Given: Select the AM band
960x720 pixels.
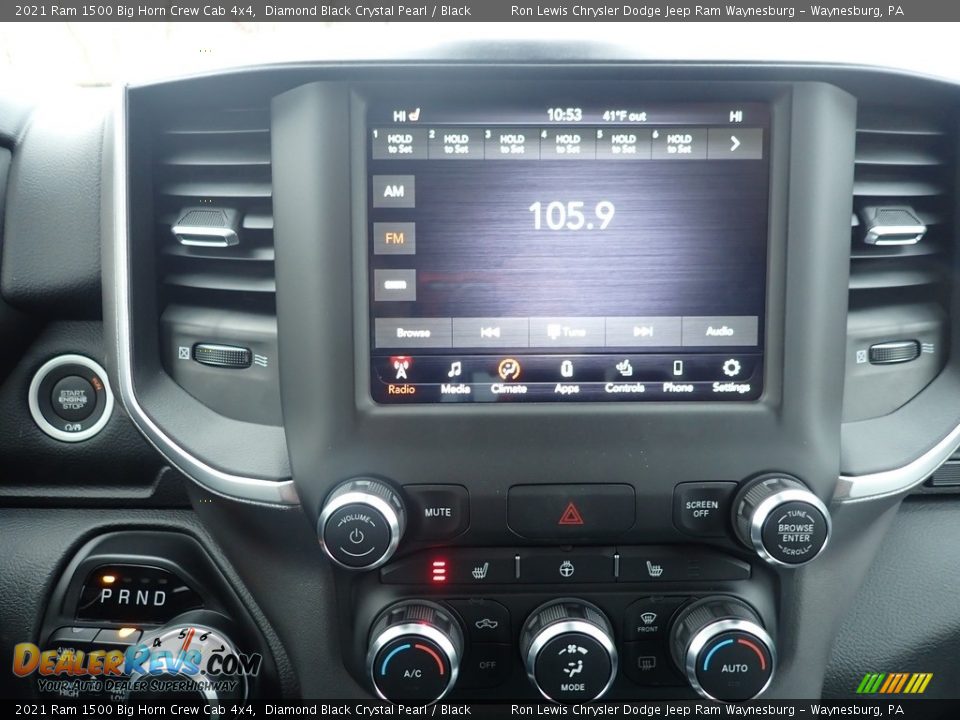Looking at the screenshot, I should [x=394, y=191].
